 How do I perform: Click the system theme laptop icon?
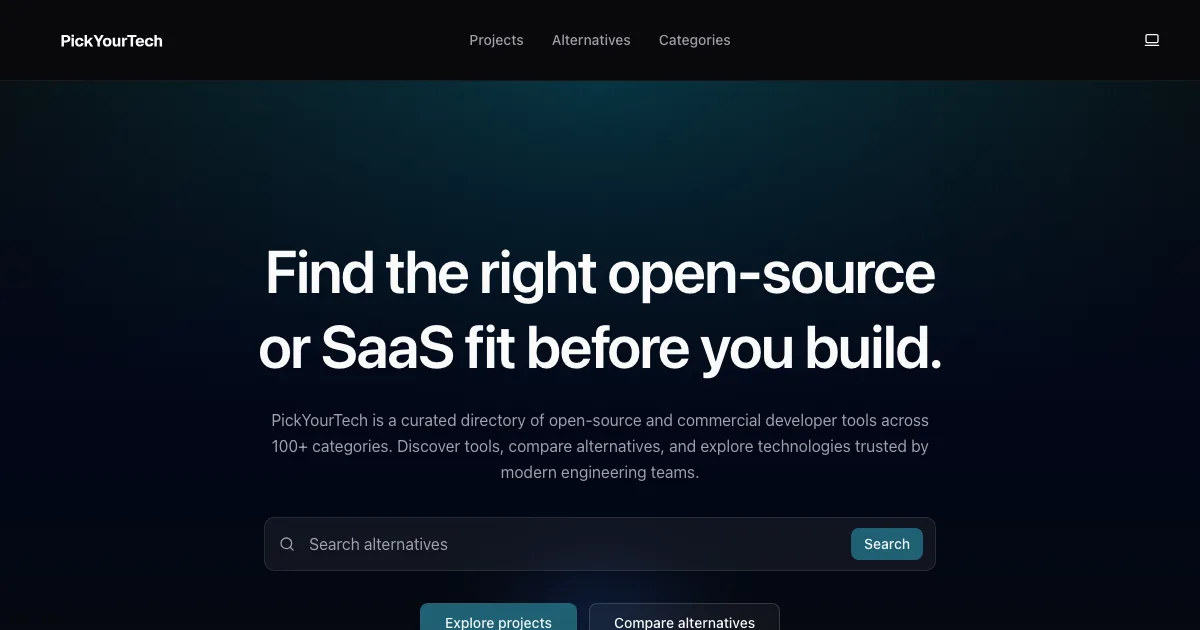[1152, 40]
